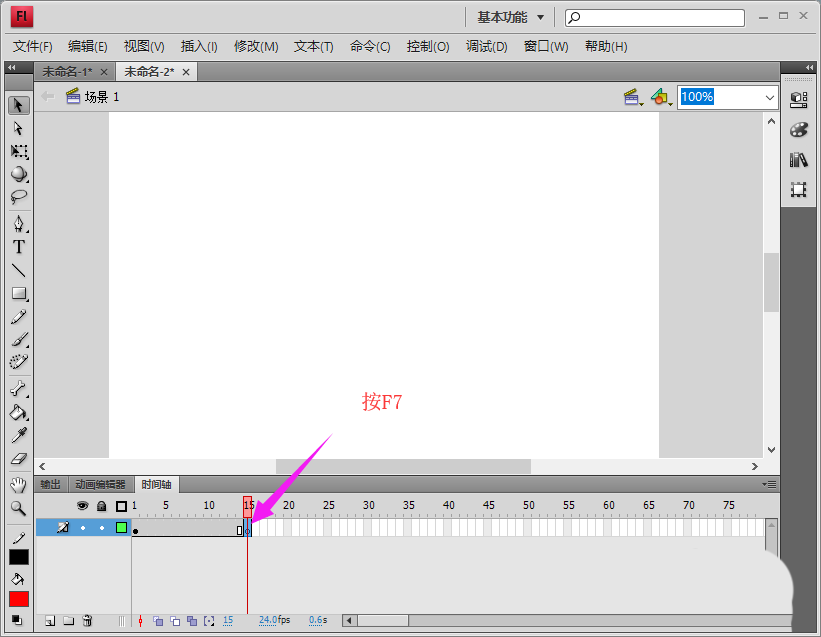This screenshot has width=821, height=637.
Task: Open the 编辑(E) menu
Action: [x=87, y=47]
